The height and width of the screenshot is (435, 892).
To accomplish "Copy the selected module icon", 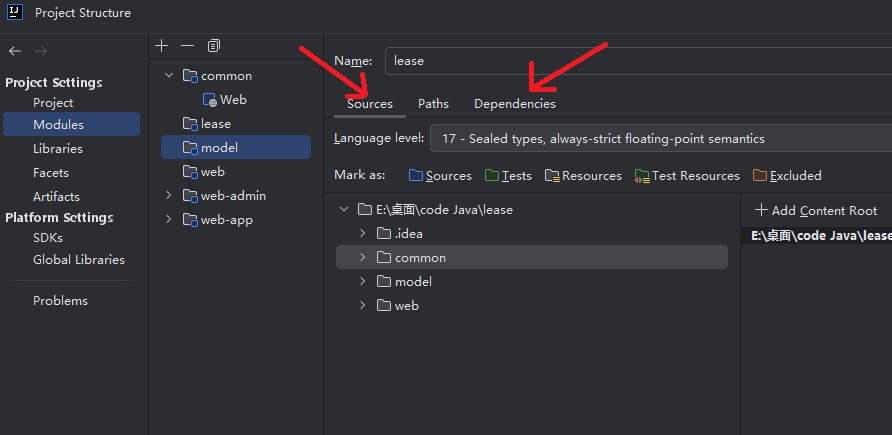I will [214, 45].
